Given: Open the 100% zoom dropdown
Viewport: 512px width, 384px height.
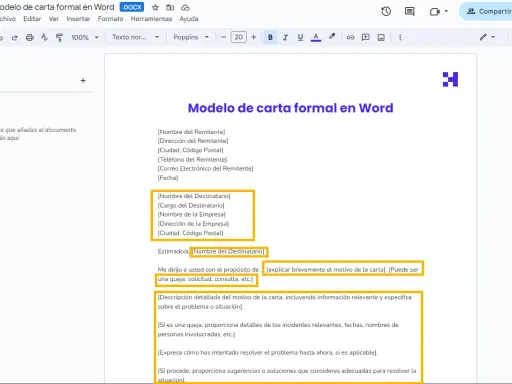Looking at the screenshot, I should [85, 37].
